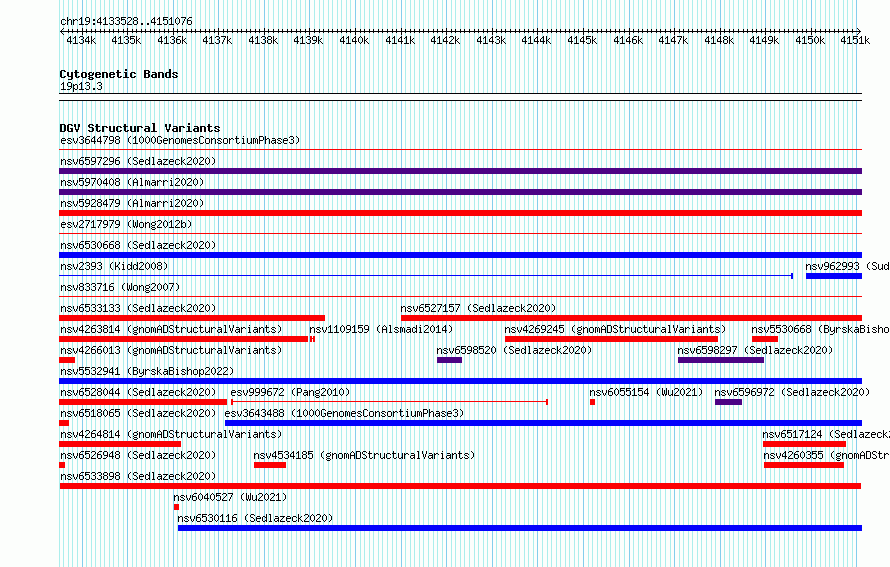Select the nsv6596972 purple variant bar
This screenshot has width=890, height=567.
tap(728, 402)
